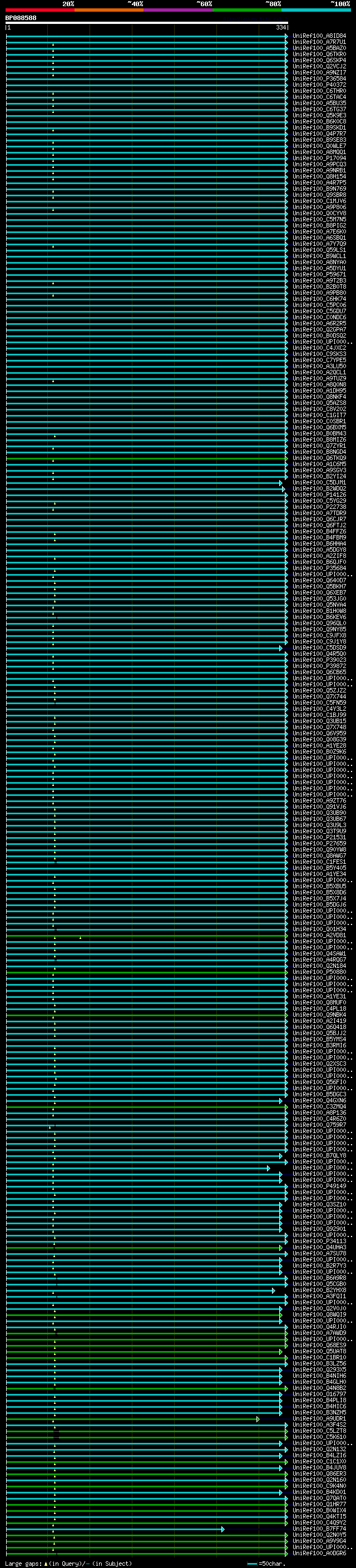This screenshot has width=356, height=1568.
Task: Click green arrowhead of UniRef100_Q4UHA3 bar
Action: [281, 1247]
